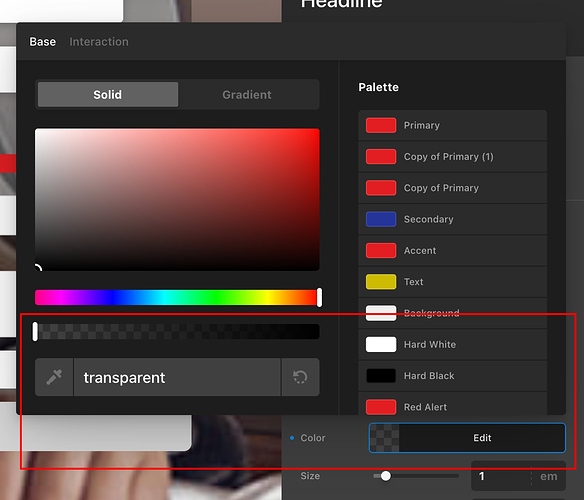Select the Copy of Primary (1) color
The image size is (584, 500).
452,156
